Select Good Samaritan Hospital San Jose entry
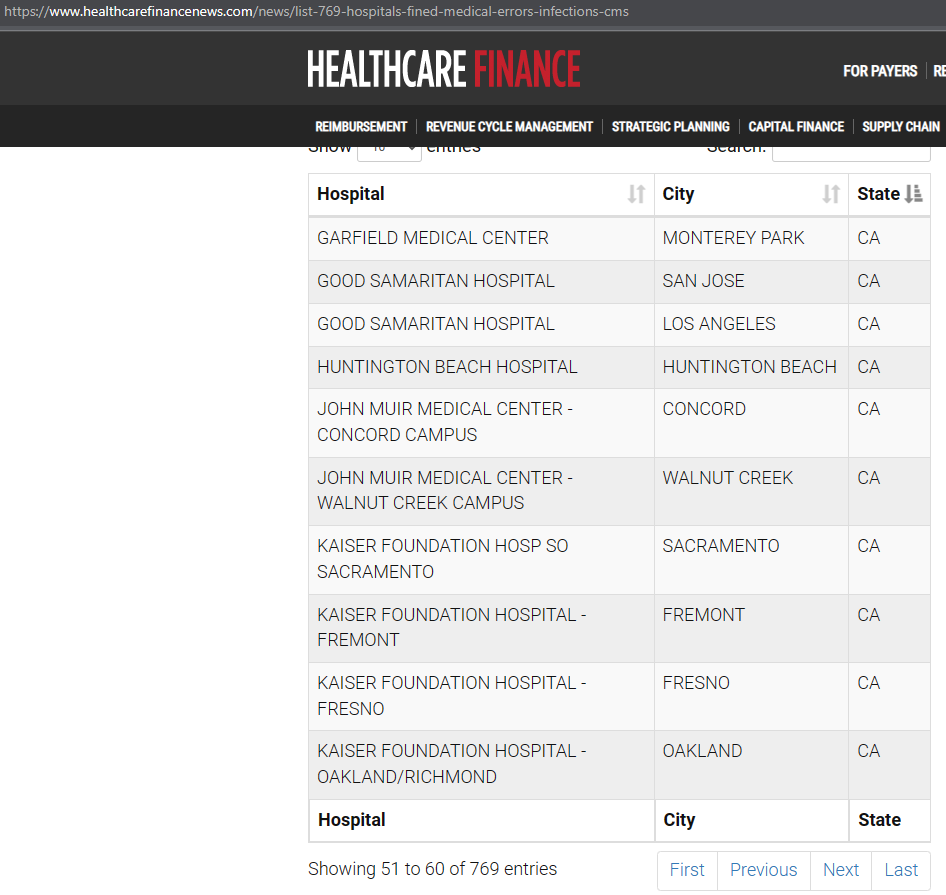The height and width of the screenshot is (895, 946). (x=436, y=281)
